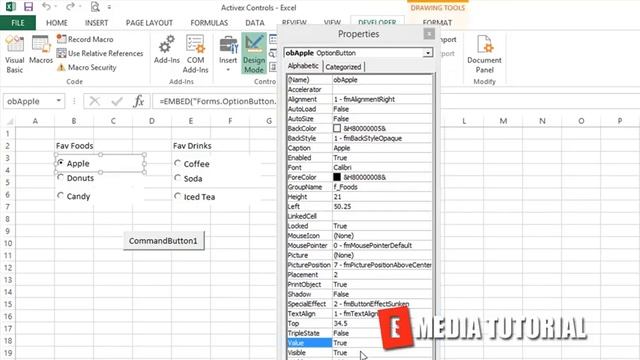The width and height of the screenshot is (640, 360).
Task: Click the BackColor white swatch
Action: [337, 128]
